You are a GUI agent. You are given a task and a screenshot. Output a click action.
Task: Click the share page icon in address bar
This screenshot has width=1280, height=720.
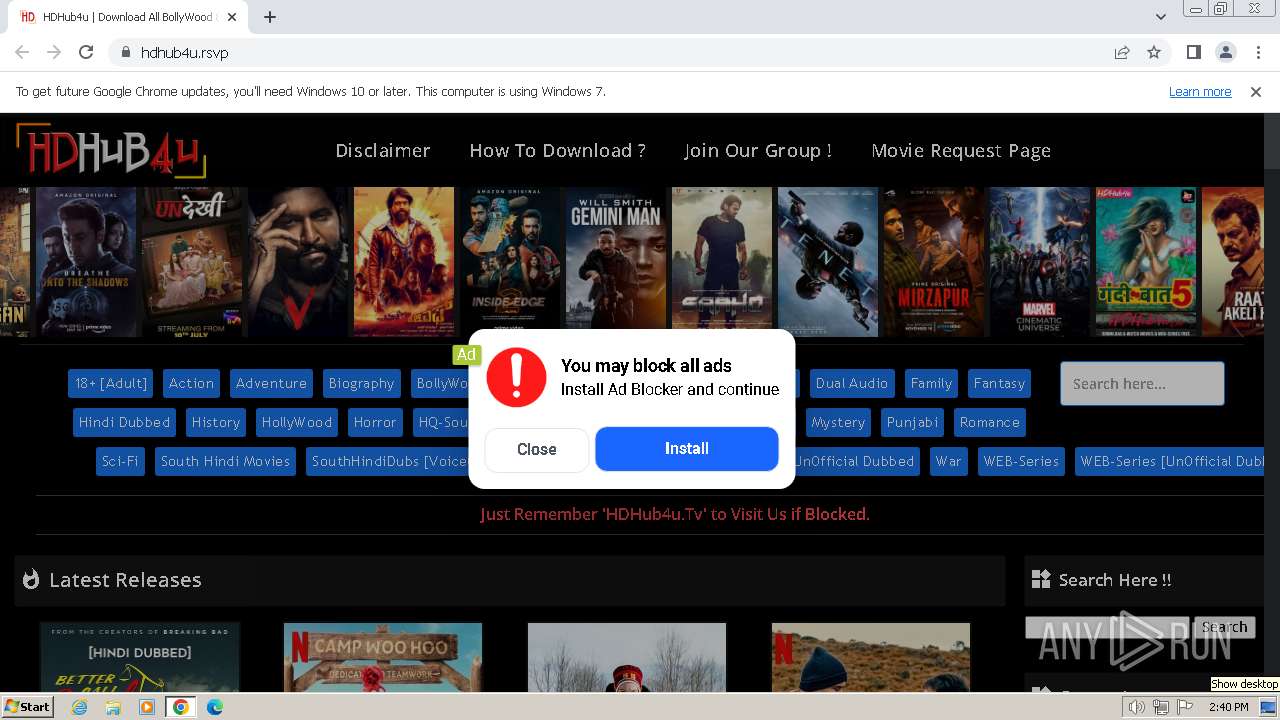1122,52
